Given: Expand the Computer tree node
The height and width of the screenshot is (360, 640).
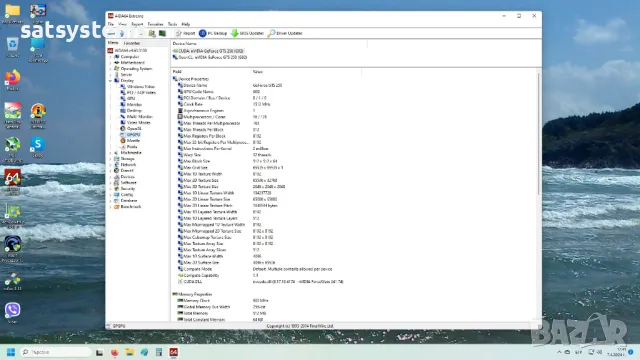Looking at the screenshot, I should coord(110,57).
